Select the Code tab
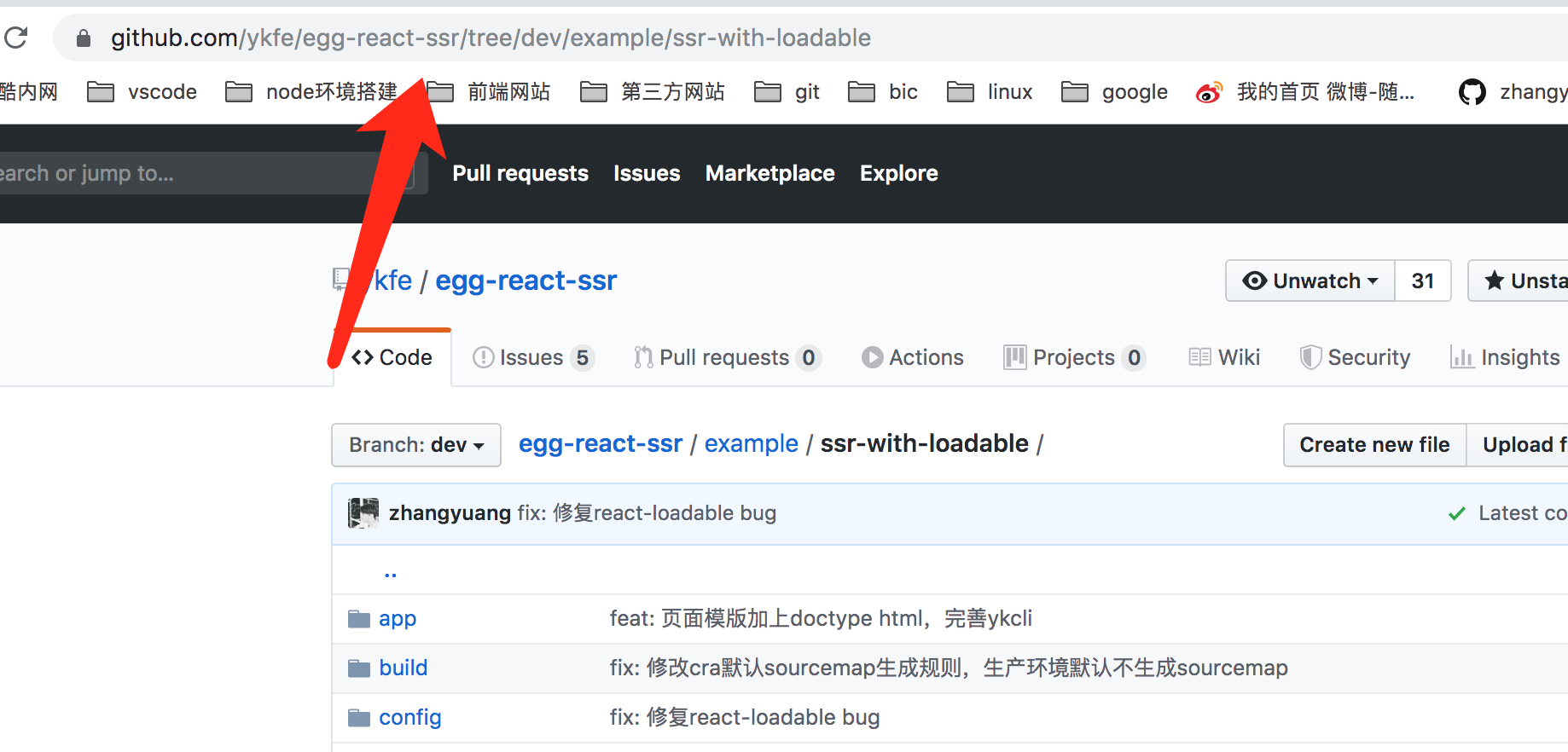The height and width of the screenshot is (752, 1568). (392, 357)
